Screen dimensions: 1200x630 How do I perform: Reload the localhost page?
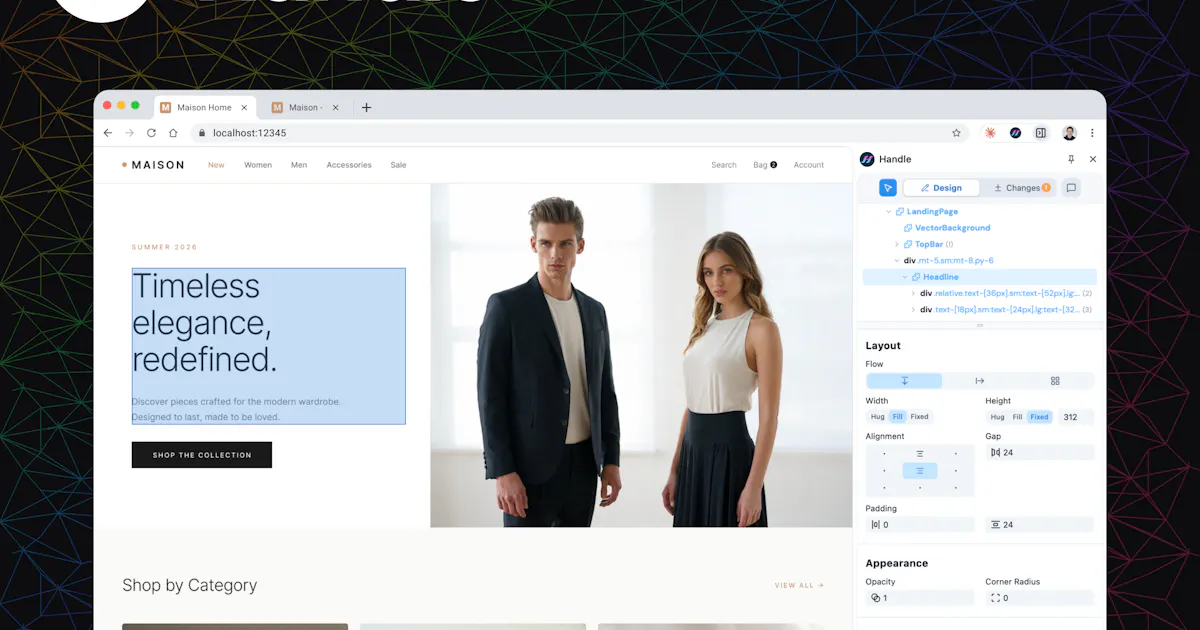(x=151, y=133)
